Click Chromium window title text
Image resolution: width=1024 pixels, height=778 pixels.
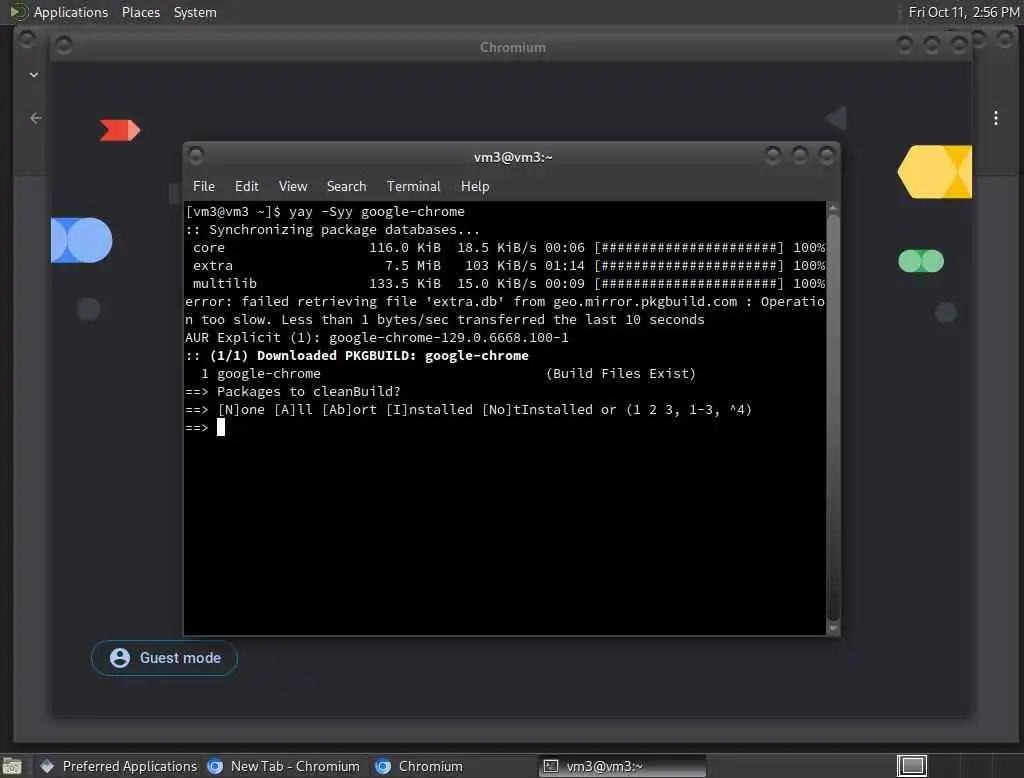point(513,47)
